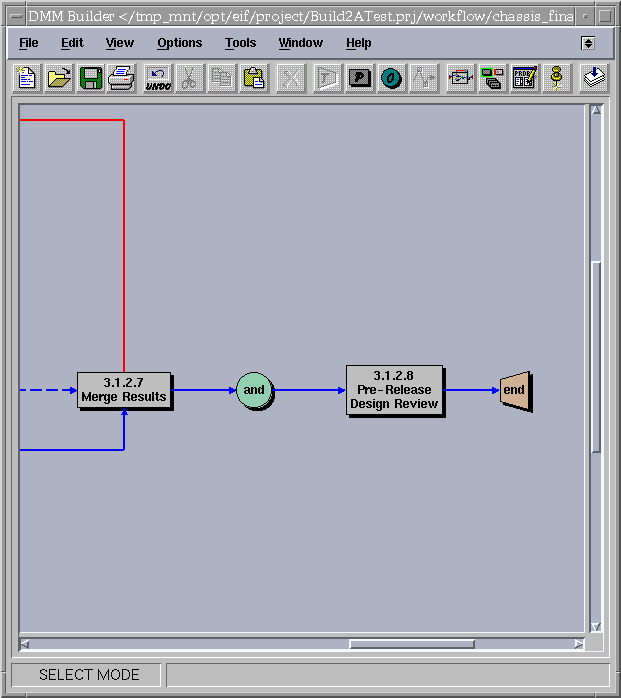Click the pushpin toolbar icon

pos(557,78)
